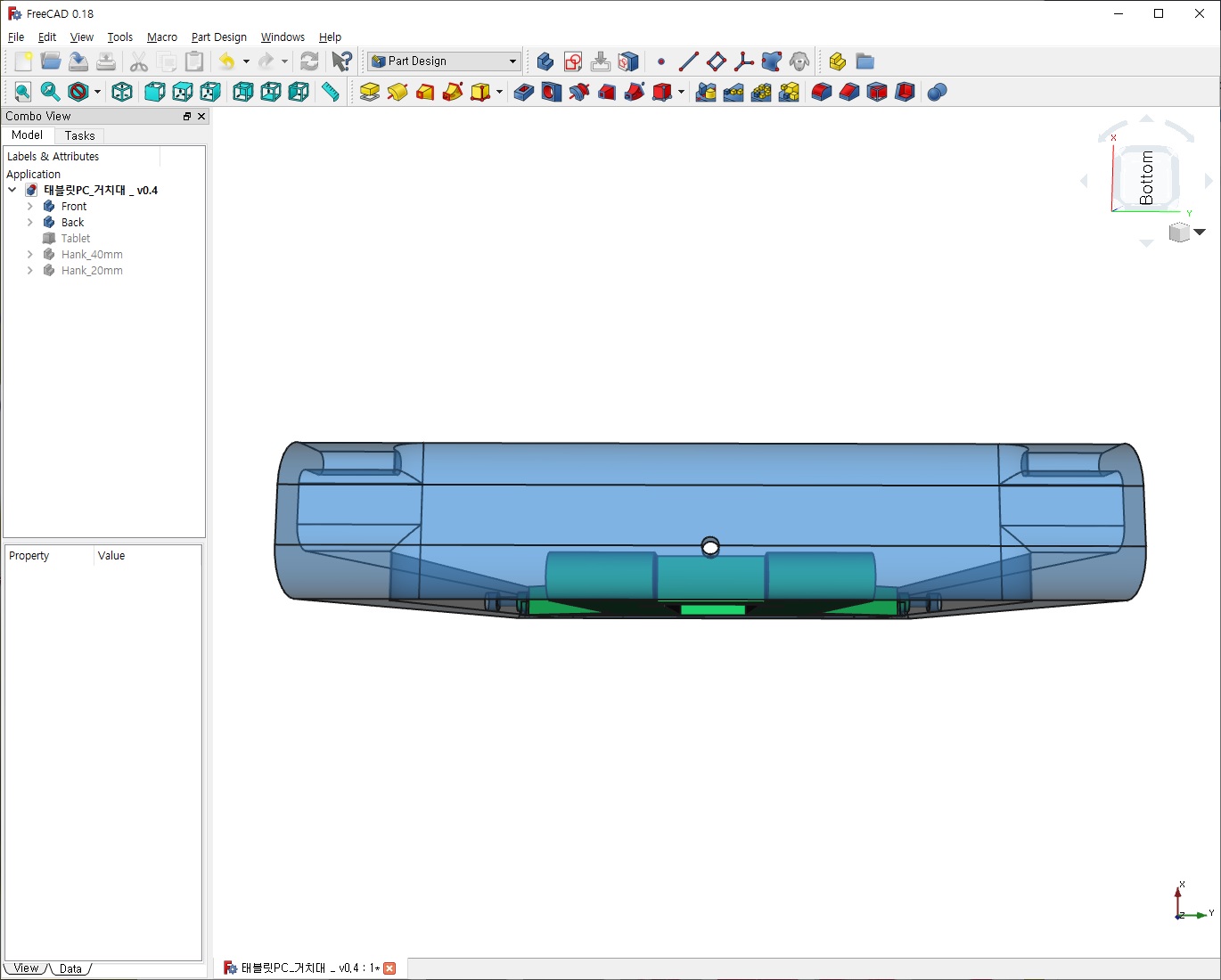Create a datum point
This screenshot has width=1221, height=980.
click(x=661, y=61)
